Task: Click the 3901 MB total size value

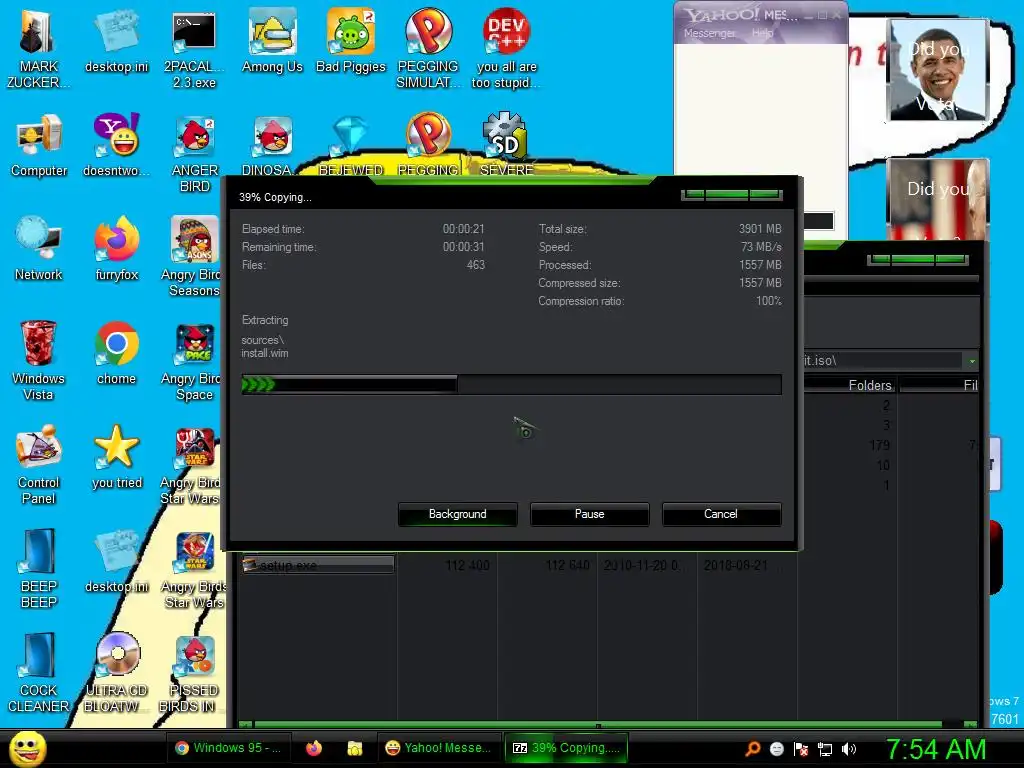Action: [760, 229]
